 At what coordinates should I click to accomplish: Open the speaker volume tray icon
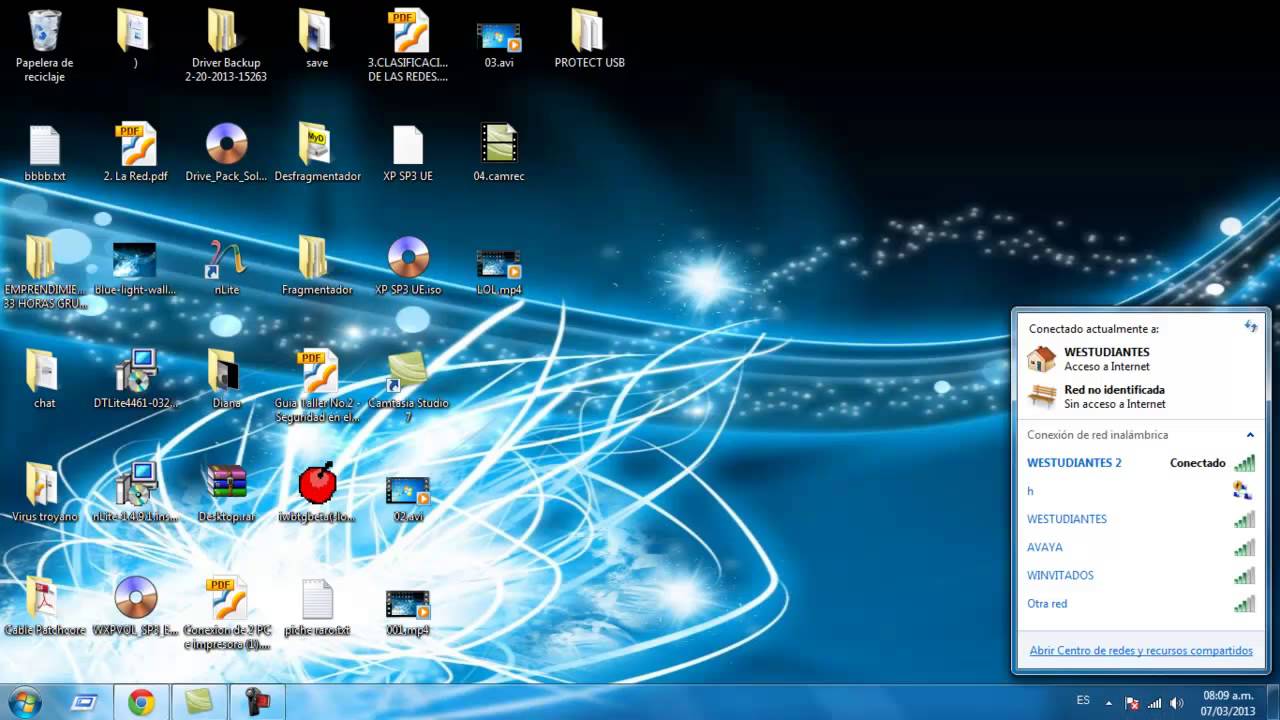pyautogui.click(x=1177, y=702)
